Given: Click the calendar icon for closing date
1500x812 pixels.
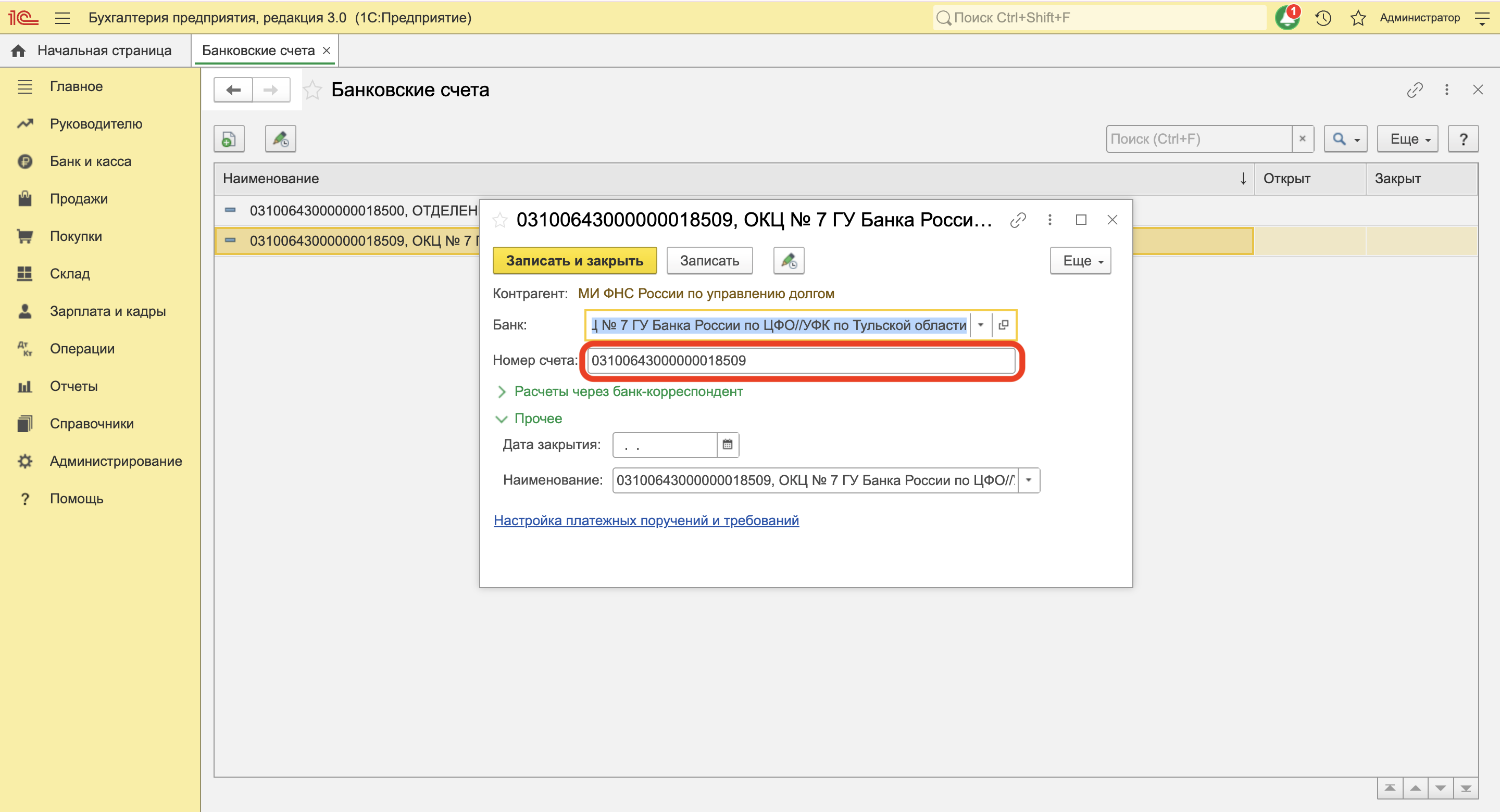Looking at the screenshot, I should pyautogui.click(x=727, y=445).
